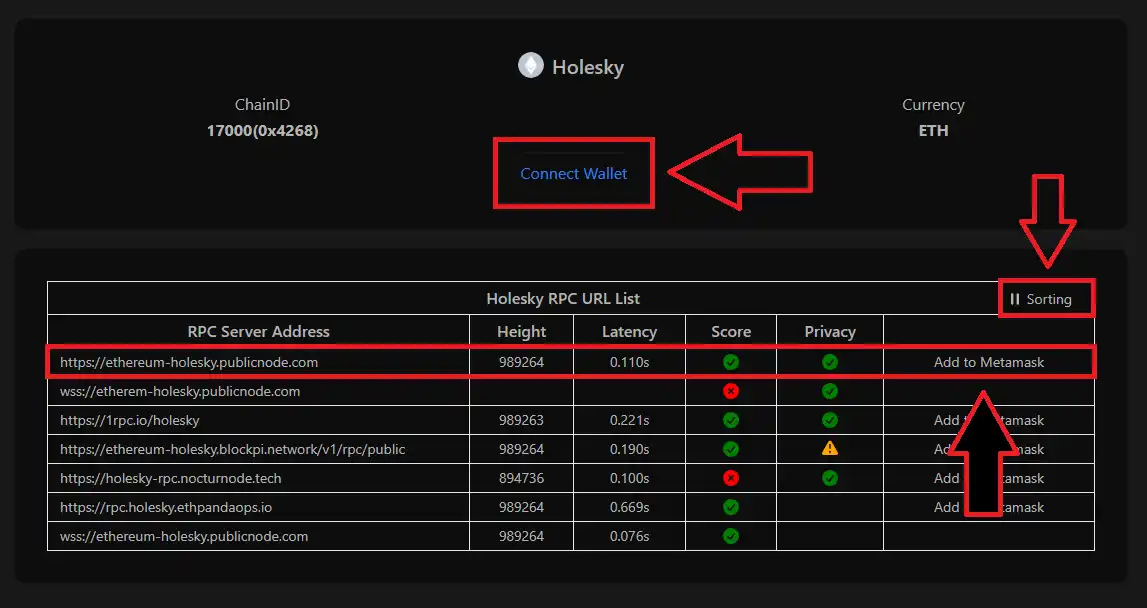
Task: Click the Score column header
Action: pos(731,331)
